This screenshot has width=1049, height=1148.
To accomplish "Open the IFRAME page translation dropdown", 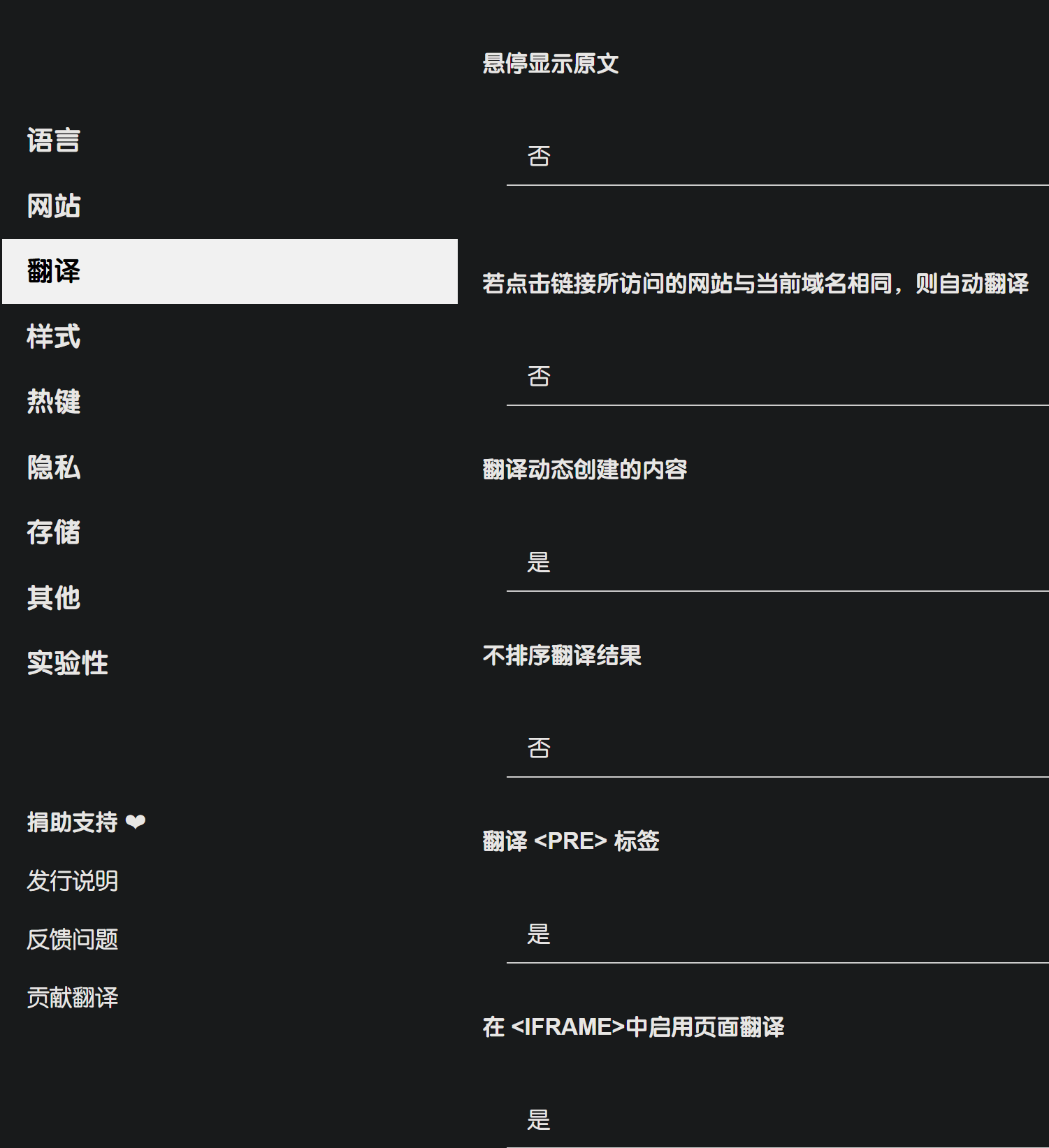I will pos(777,1120).
